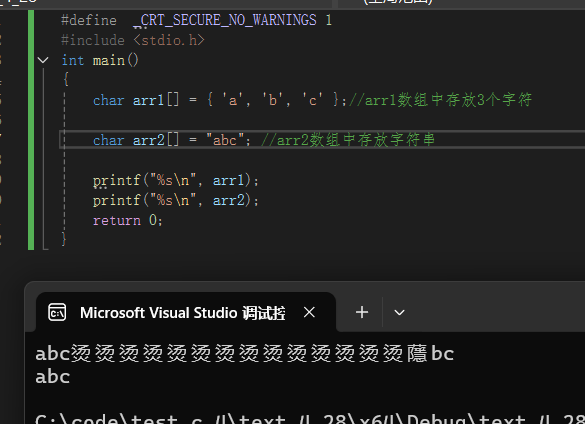
Task: Click the second console output 'abc'
Action: tap(53, 377)
